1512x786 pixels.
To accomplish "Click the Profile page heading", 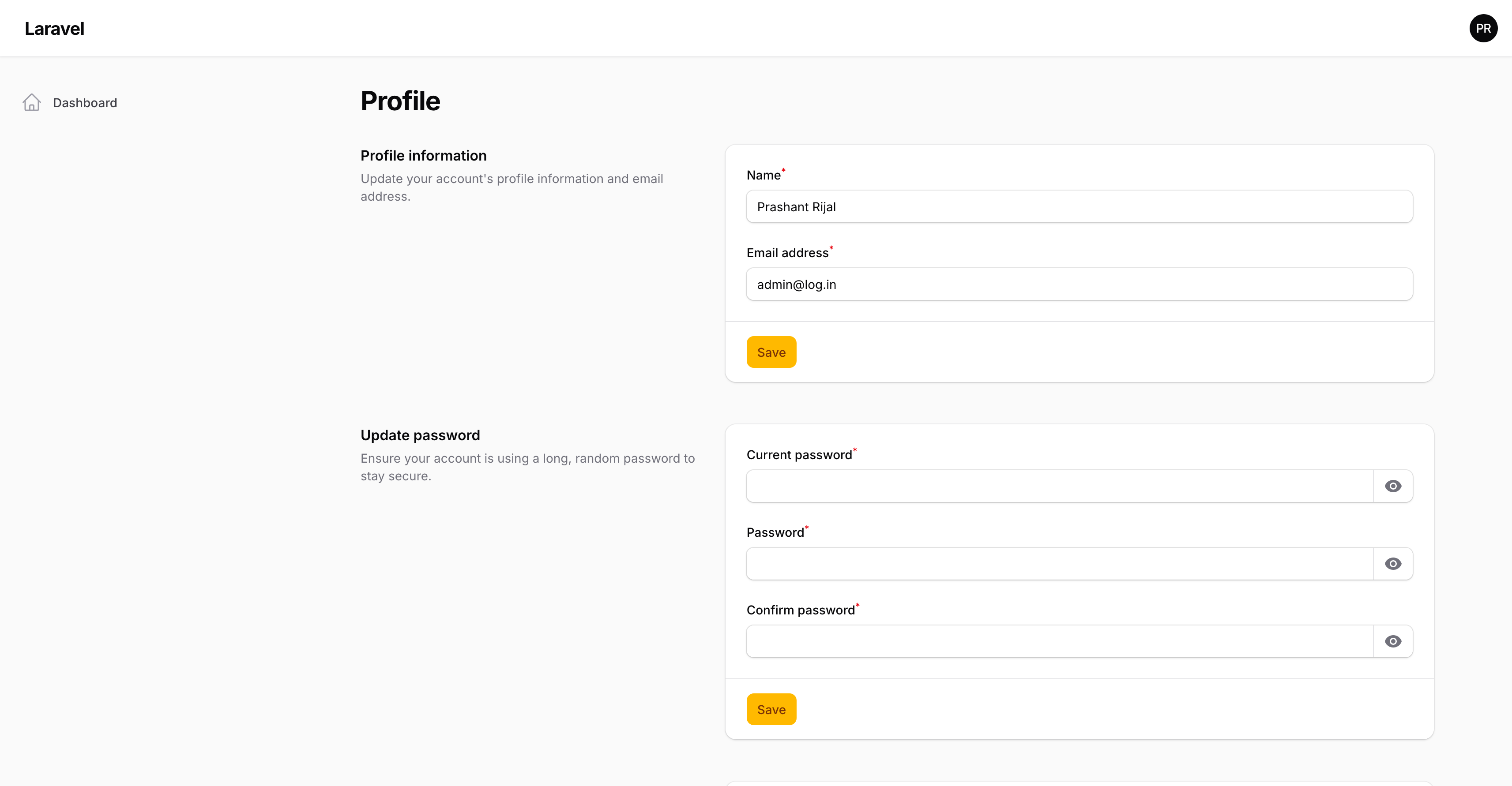I will pyautogui.click(x=400, y=101).
